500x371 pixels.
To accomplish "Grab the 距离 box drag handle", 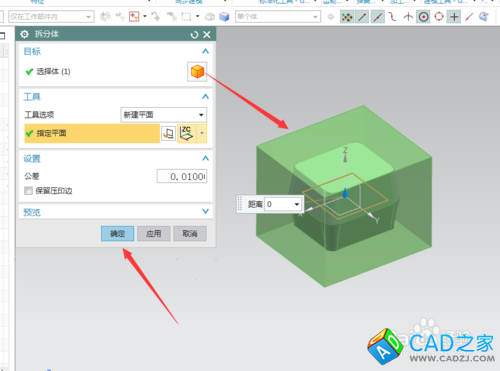I will (240, 204).
